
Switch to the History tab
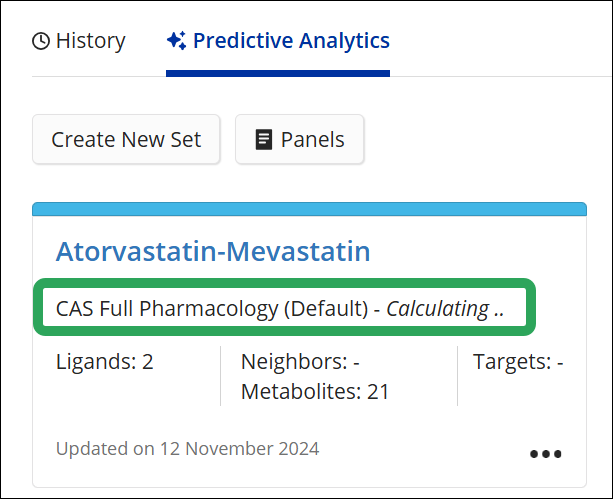(x=79, y=42)
